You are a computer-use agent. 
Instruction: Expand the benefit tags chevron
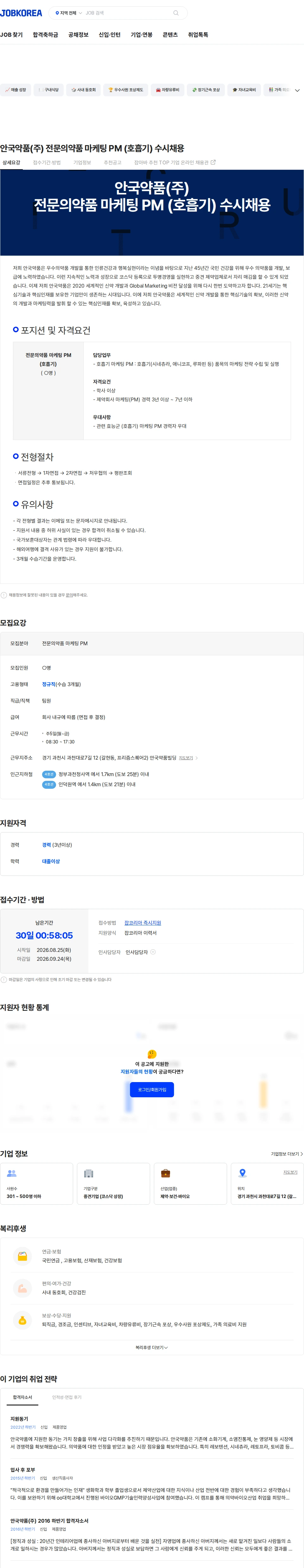tap(297, 90)
